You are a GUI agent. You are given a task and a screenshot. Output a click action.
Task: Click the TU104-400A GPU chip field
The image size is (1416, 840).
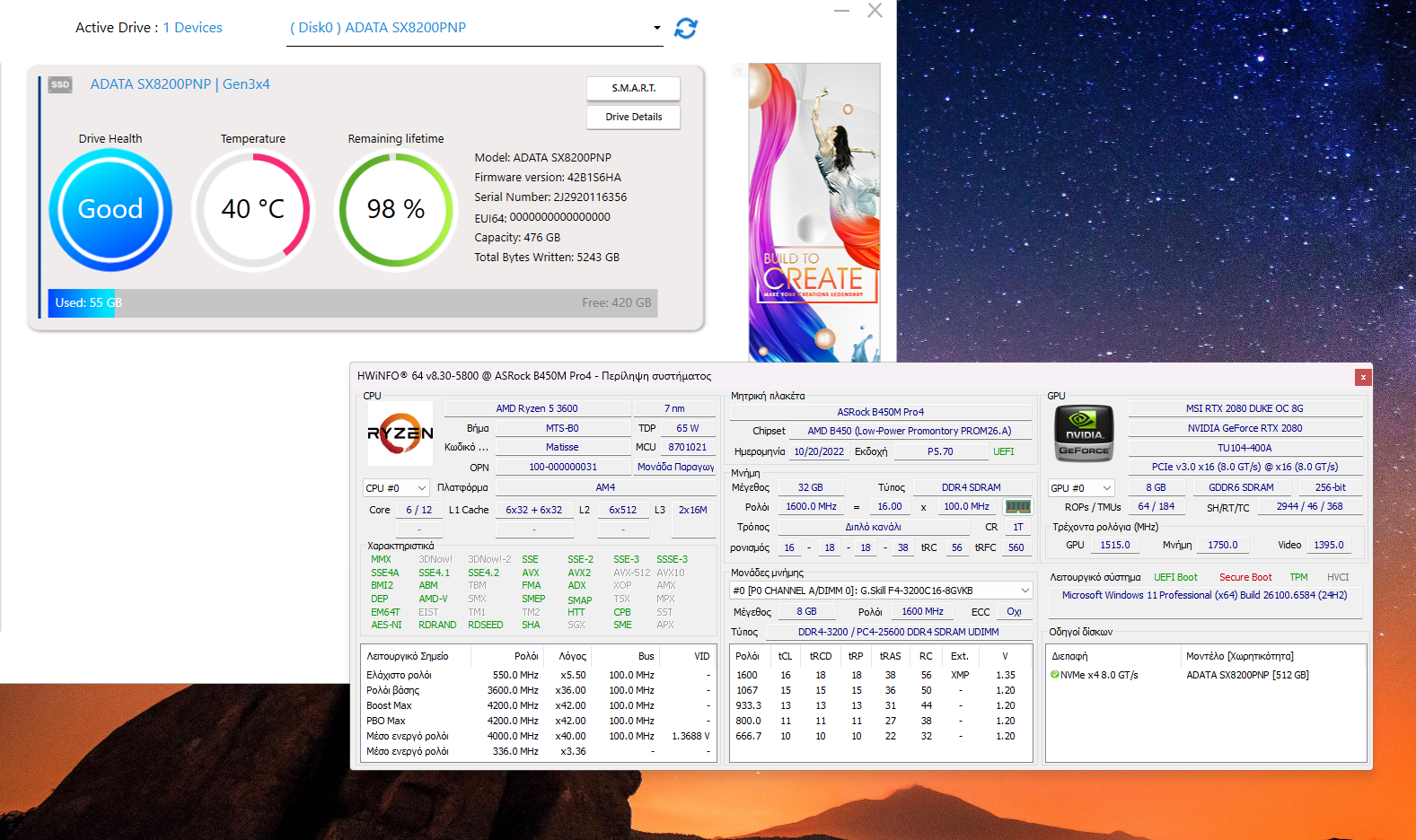[1244, 448]
